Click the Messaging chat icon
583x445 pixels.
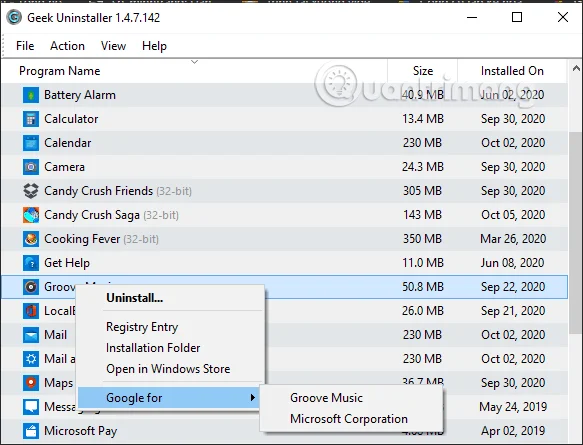click(x=31, y=407)
